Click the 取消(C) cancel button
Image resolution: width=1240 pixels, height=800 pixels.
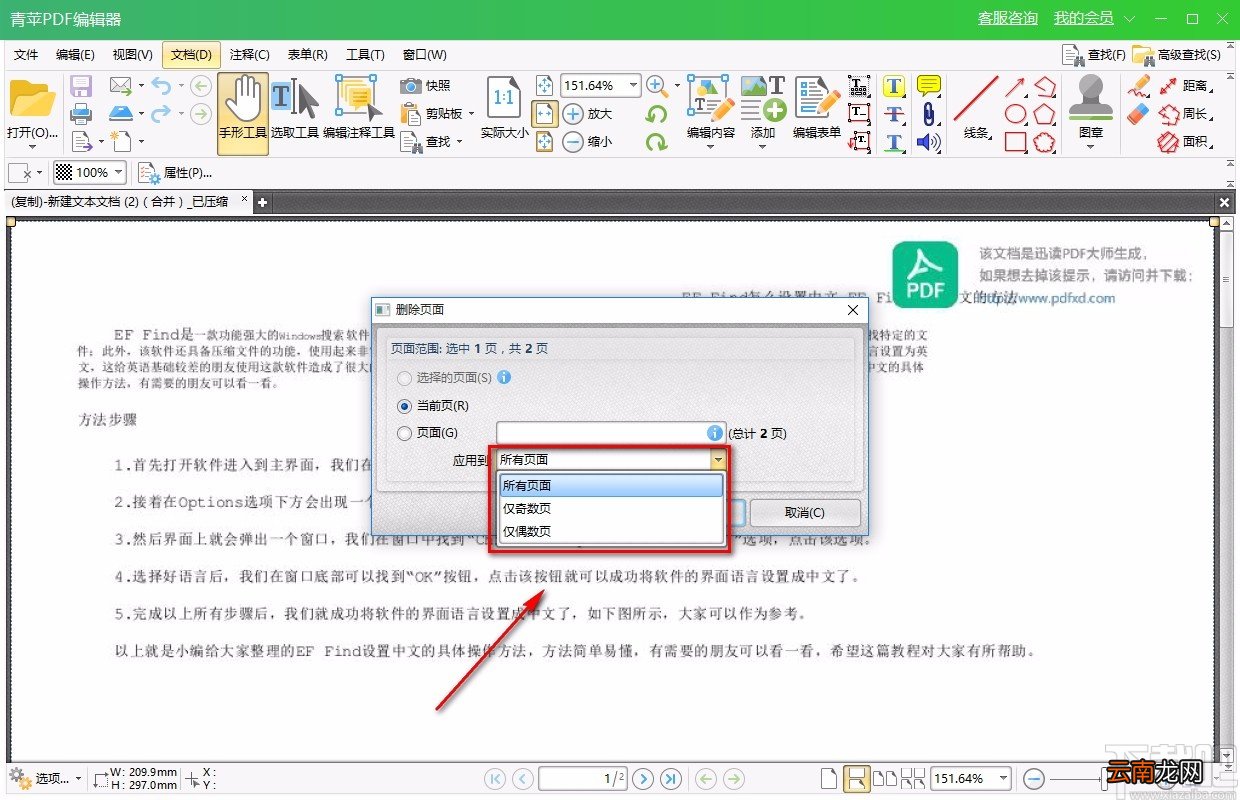click(x=805, y=513)
